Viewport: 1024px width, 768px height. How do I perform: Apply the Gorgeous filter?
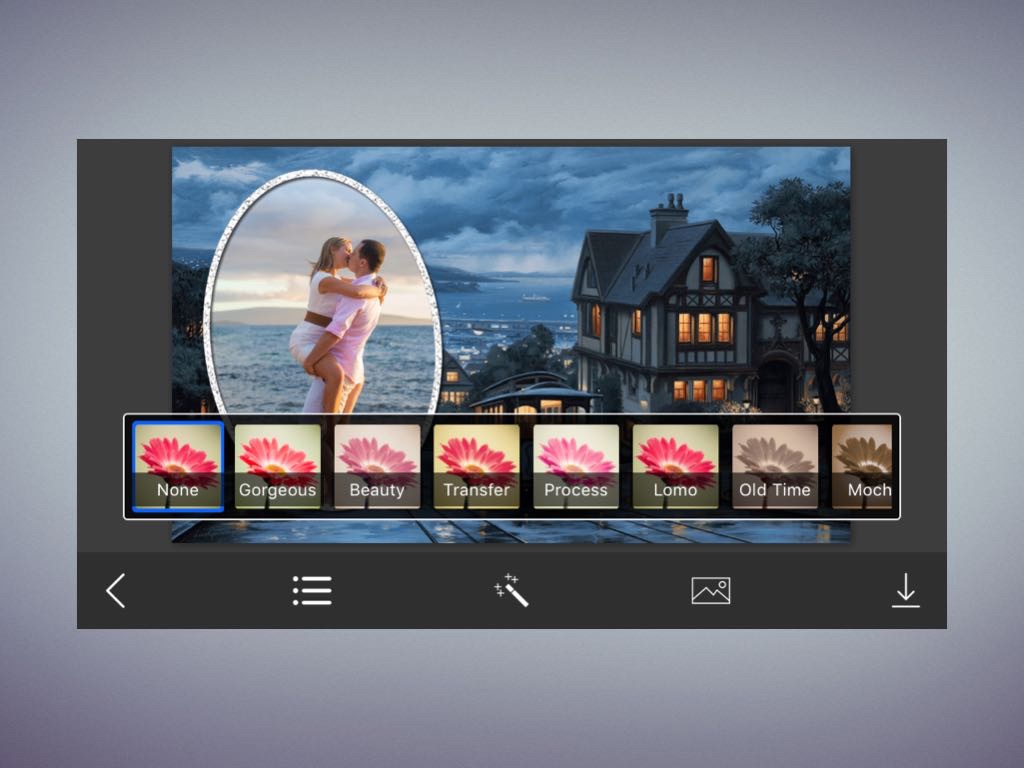[x=277, y=466]
